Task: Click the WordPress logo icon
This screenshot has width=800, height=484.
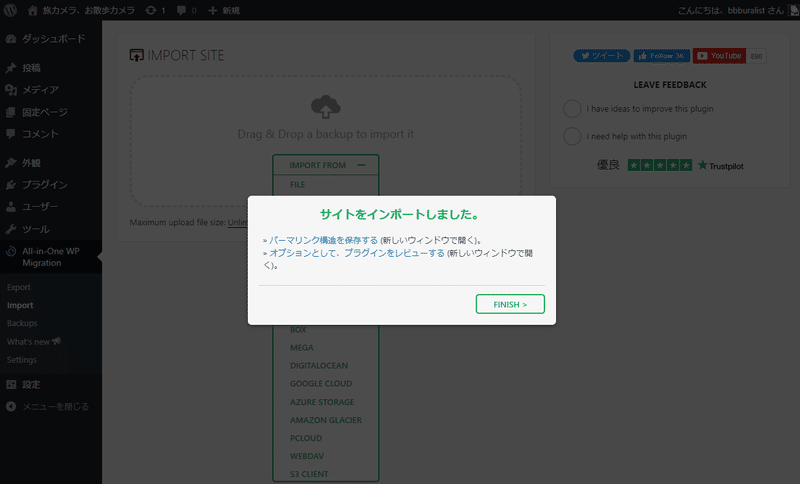Action: point(10,10)
